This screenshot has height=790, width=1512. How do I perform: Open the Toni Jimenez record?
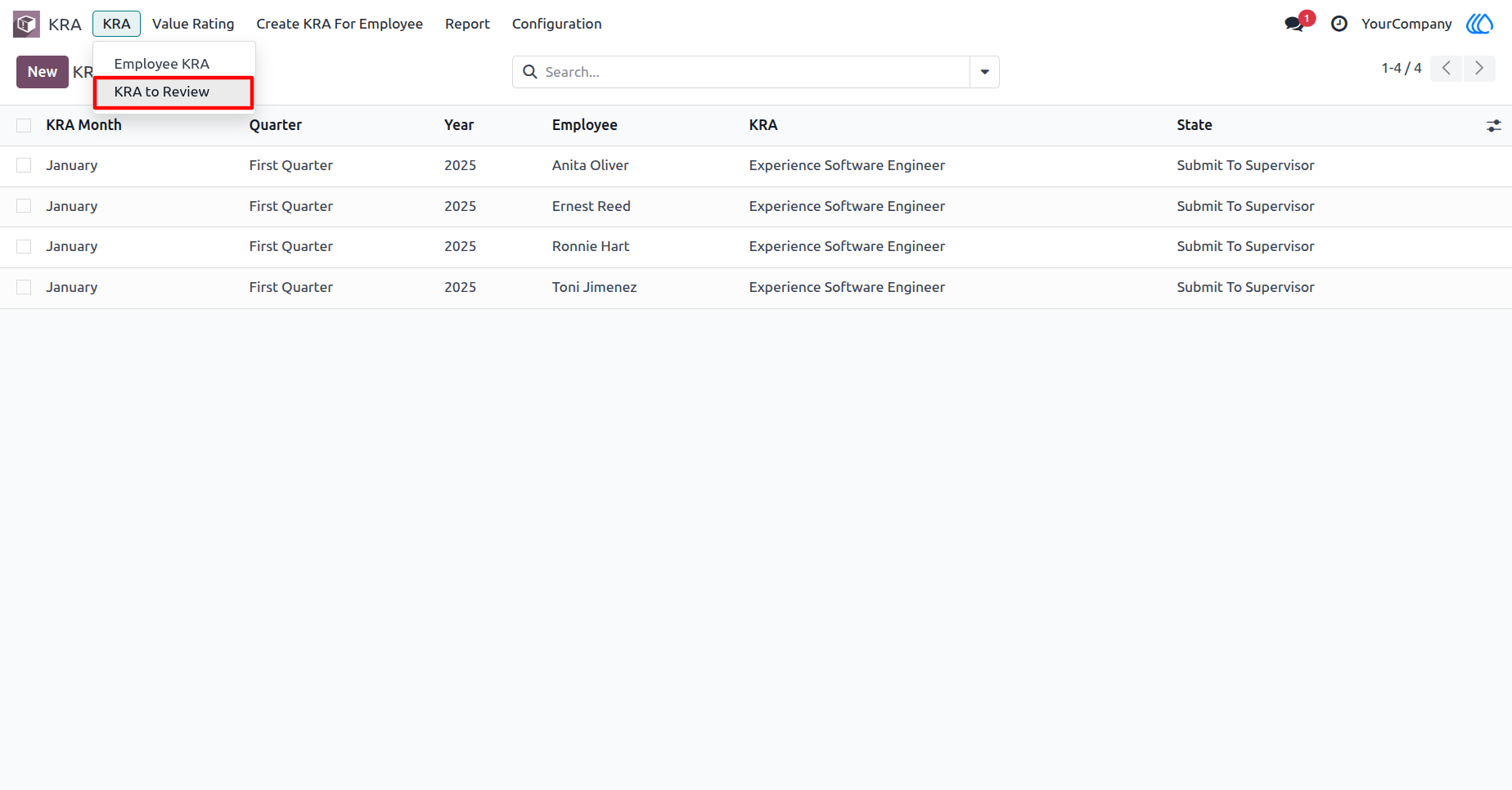[x=595, y=287]
